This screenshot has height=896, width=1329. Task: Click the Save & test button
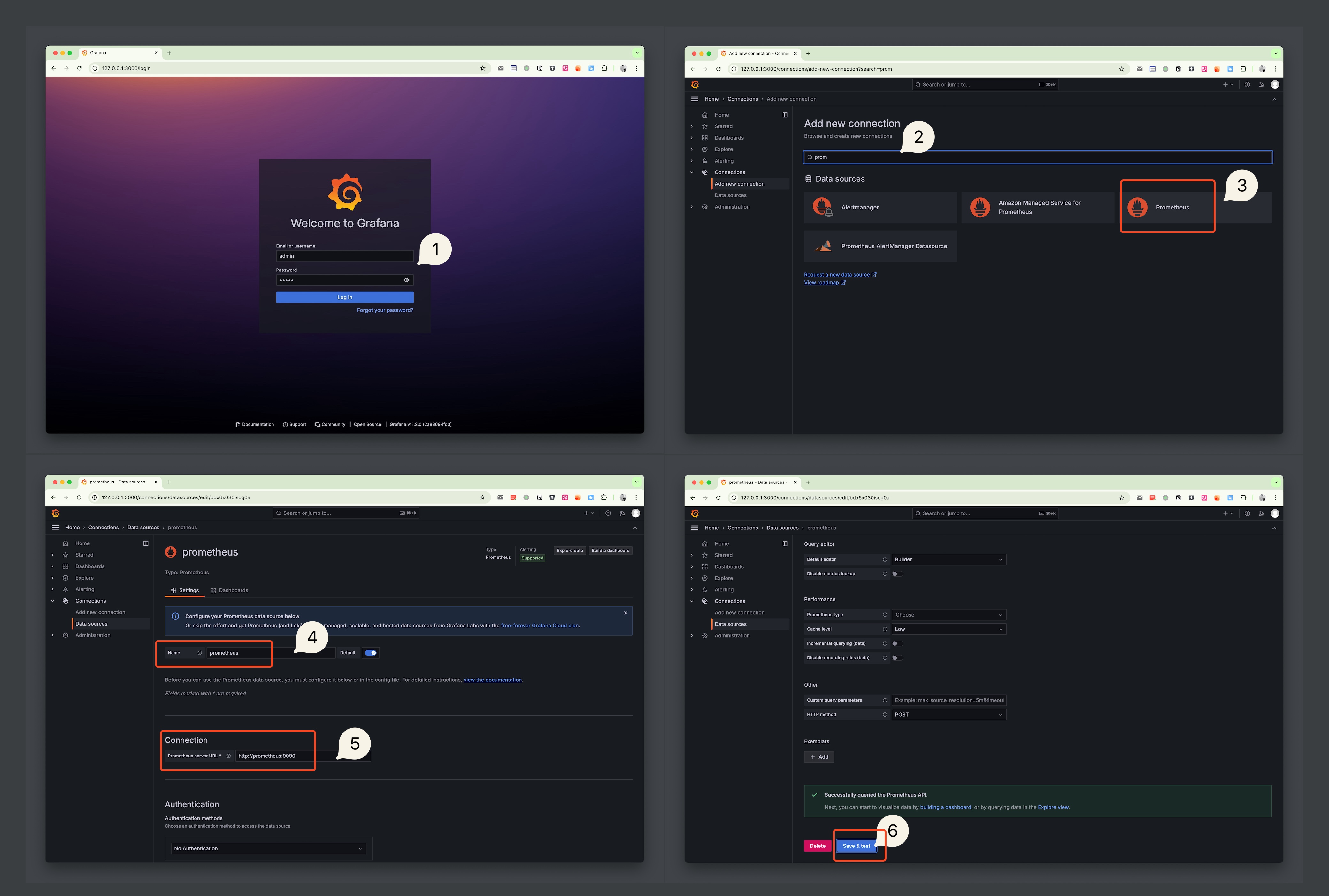[x=856, y=846]
